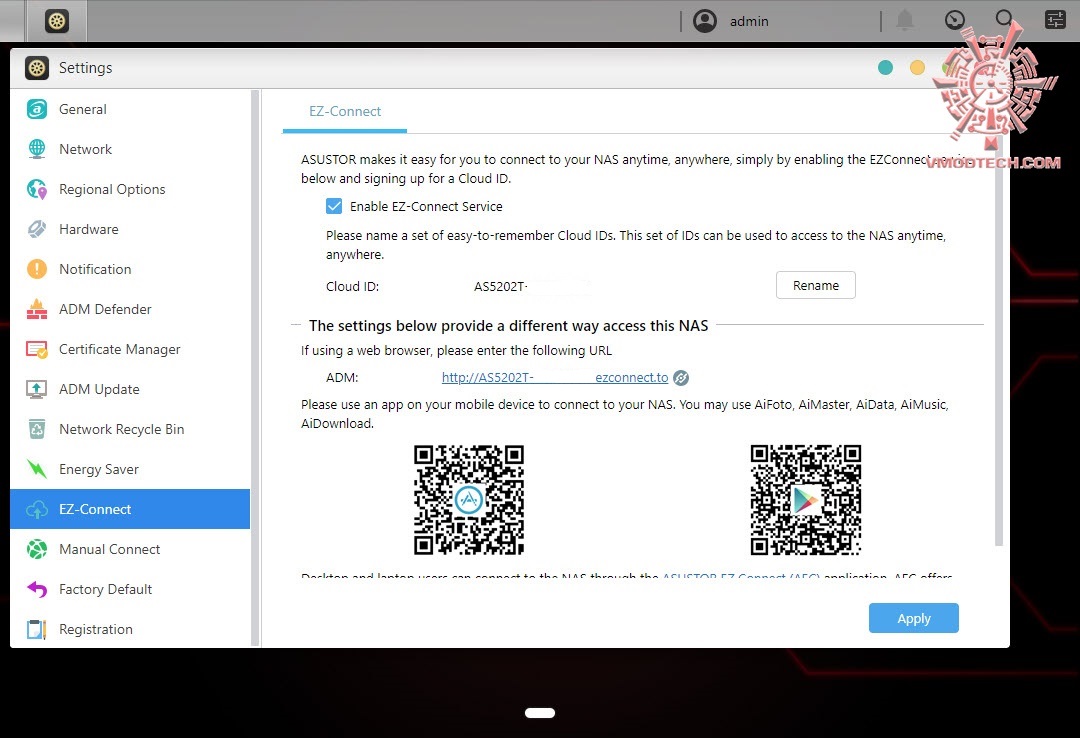Viewport: 1080px width, 738px height.
Task: Click the Rename button for Cloud ID
Action: [816, 285]
